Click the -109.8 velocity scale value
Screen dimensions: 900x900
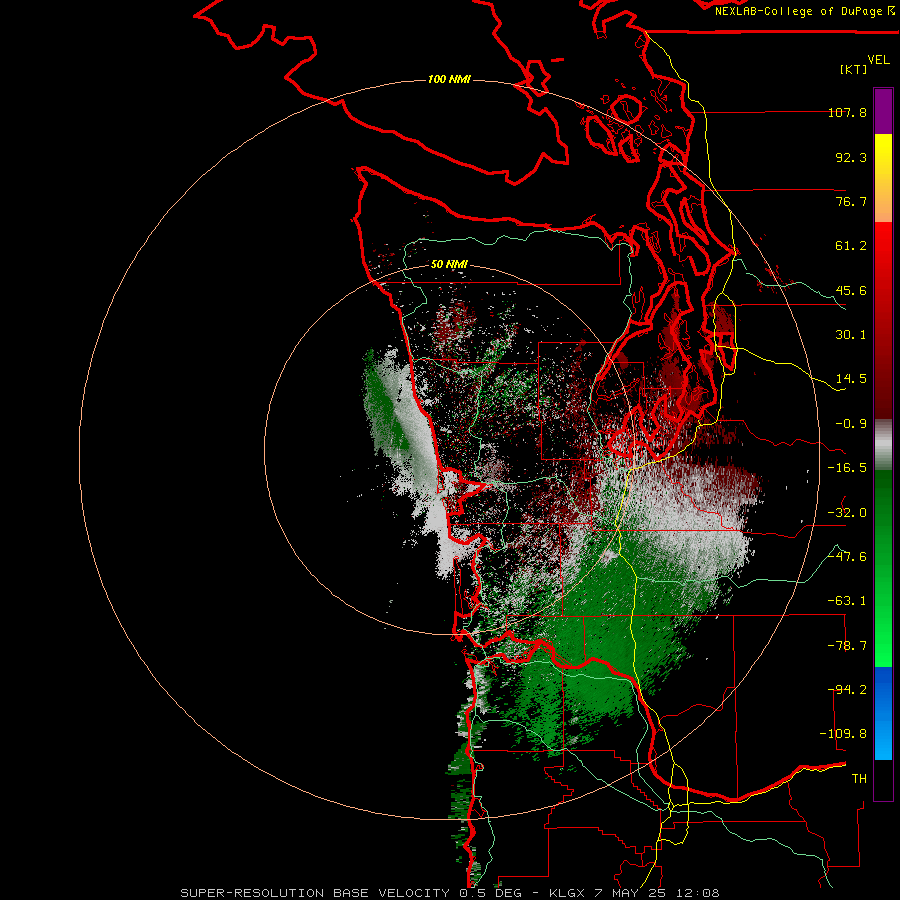click(843, 734)
